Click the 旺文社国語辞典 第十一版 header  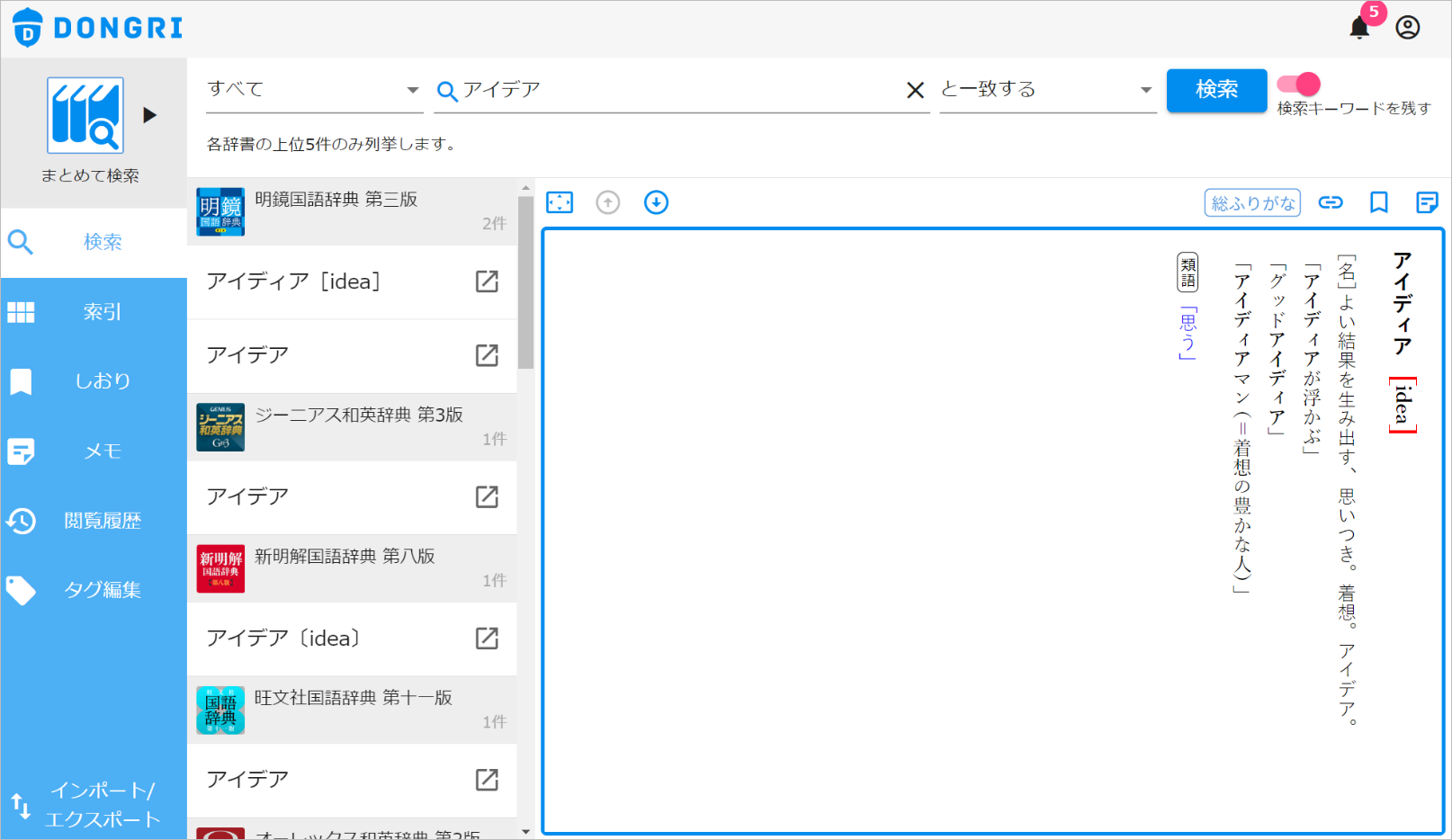click(352, 710)
